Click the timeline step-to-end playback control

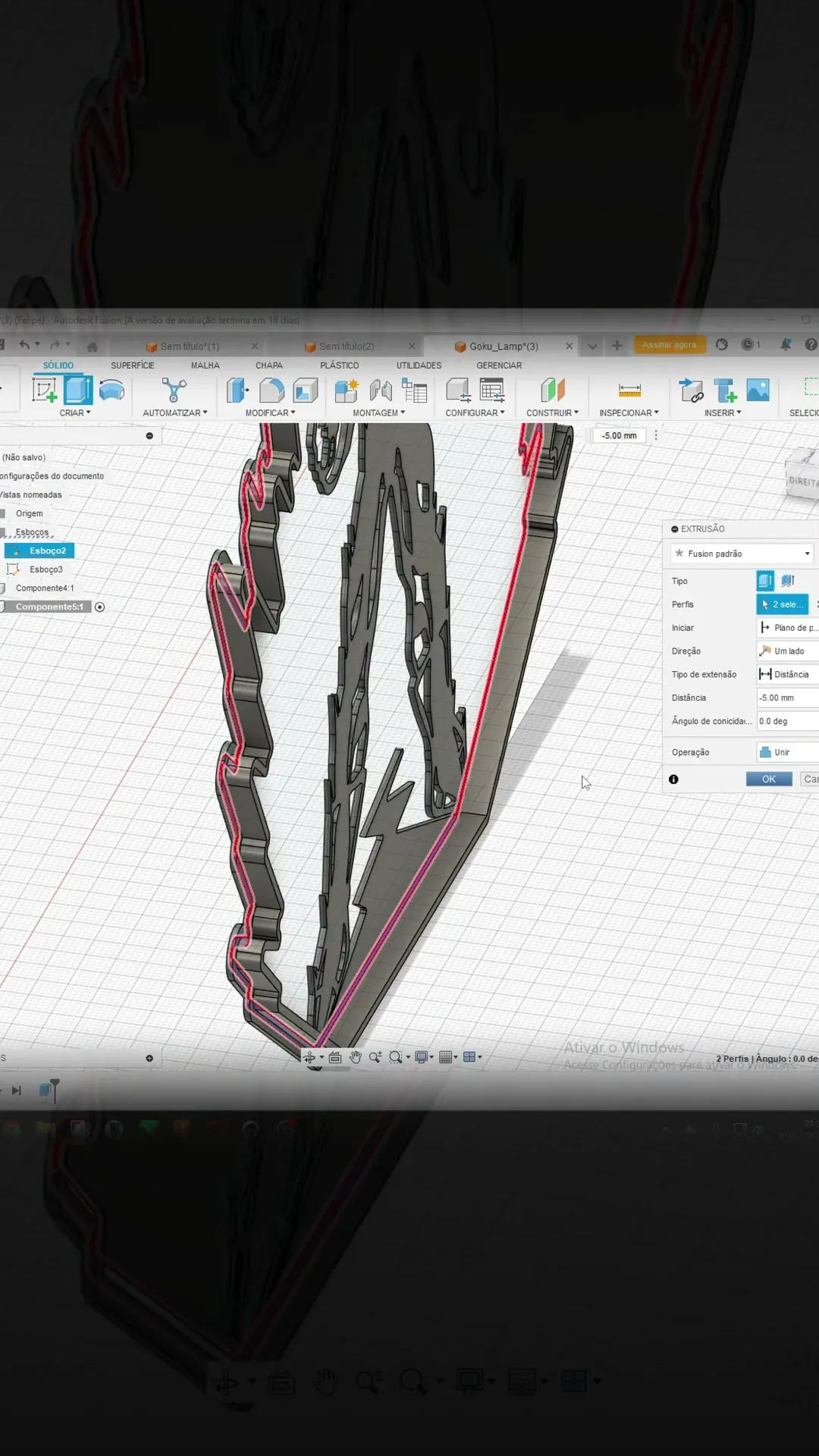[16, 1090]
